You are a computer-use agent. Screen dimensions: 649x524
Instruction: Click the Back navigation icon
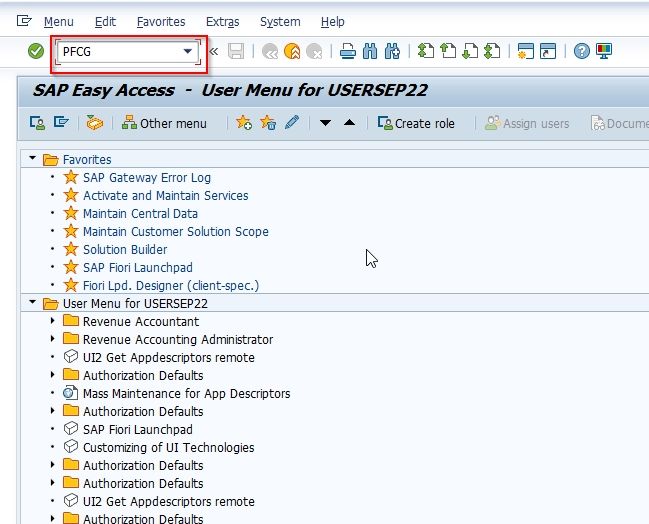(x=270, y=52)
